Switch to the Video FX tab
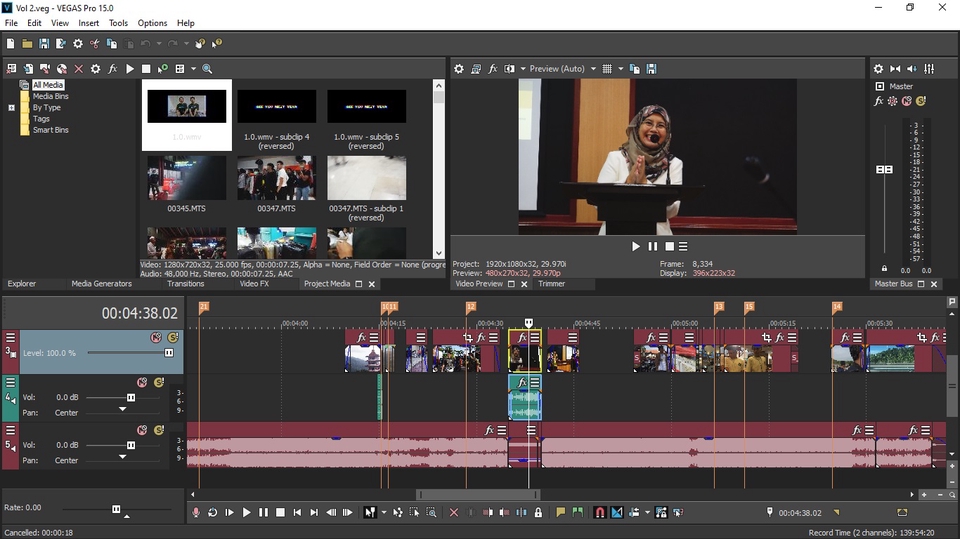The image size is (960, 539). (x=254, y=284)
